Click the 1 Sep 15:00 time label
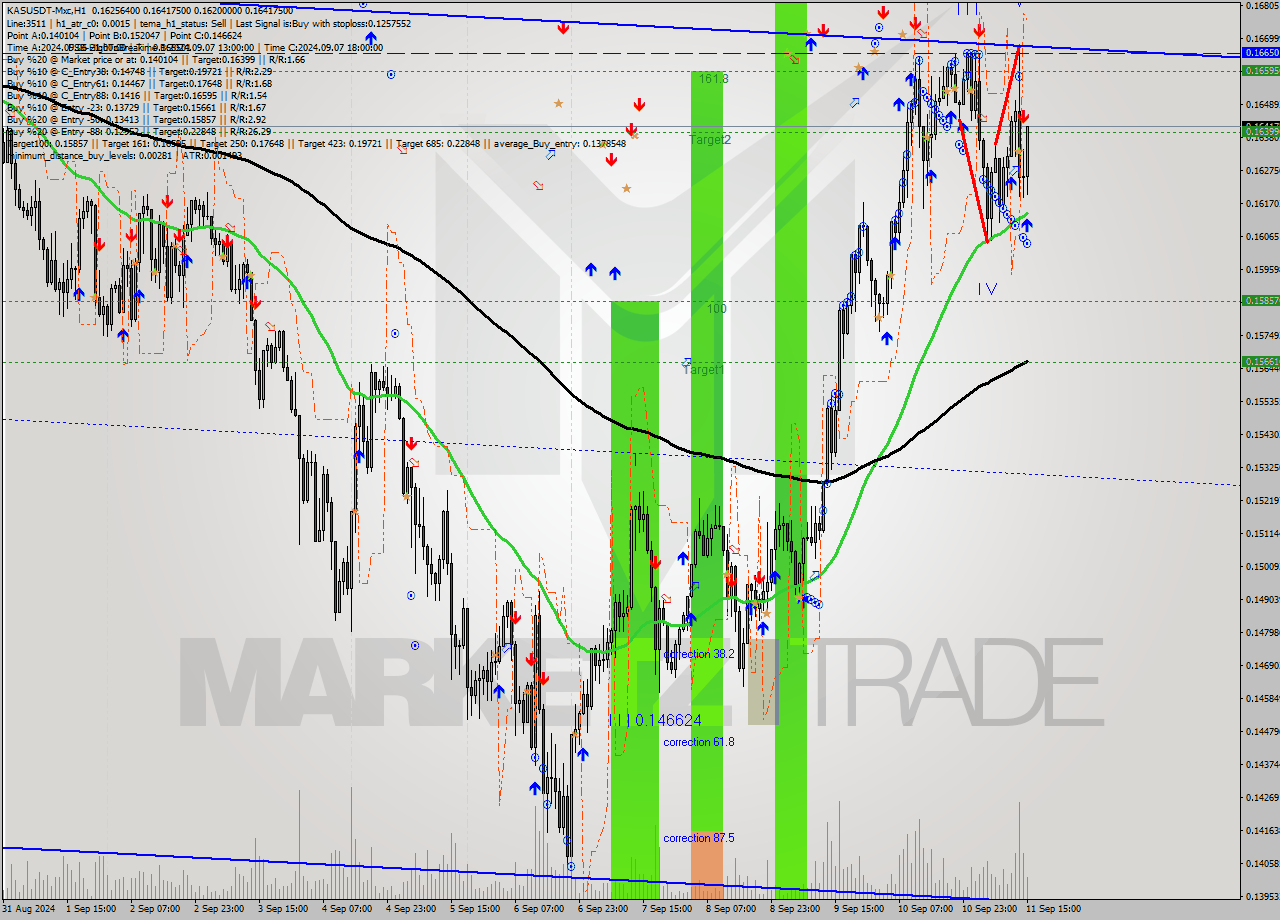 tap(90, 909)
